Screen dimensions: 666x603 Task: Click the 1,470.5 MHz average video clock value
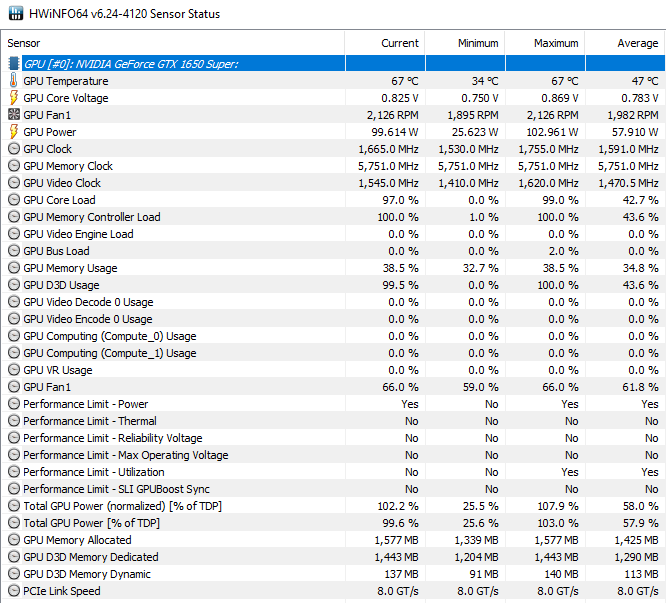[629, 183]
